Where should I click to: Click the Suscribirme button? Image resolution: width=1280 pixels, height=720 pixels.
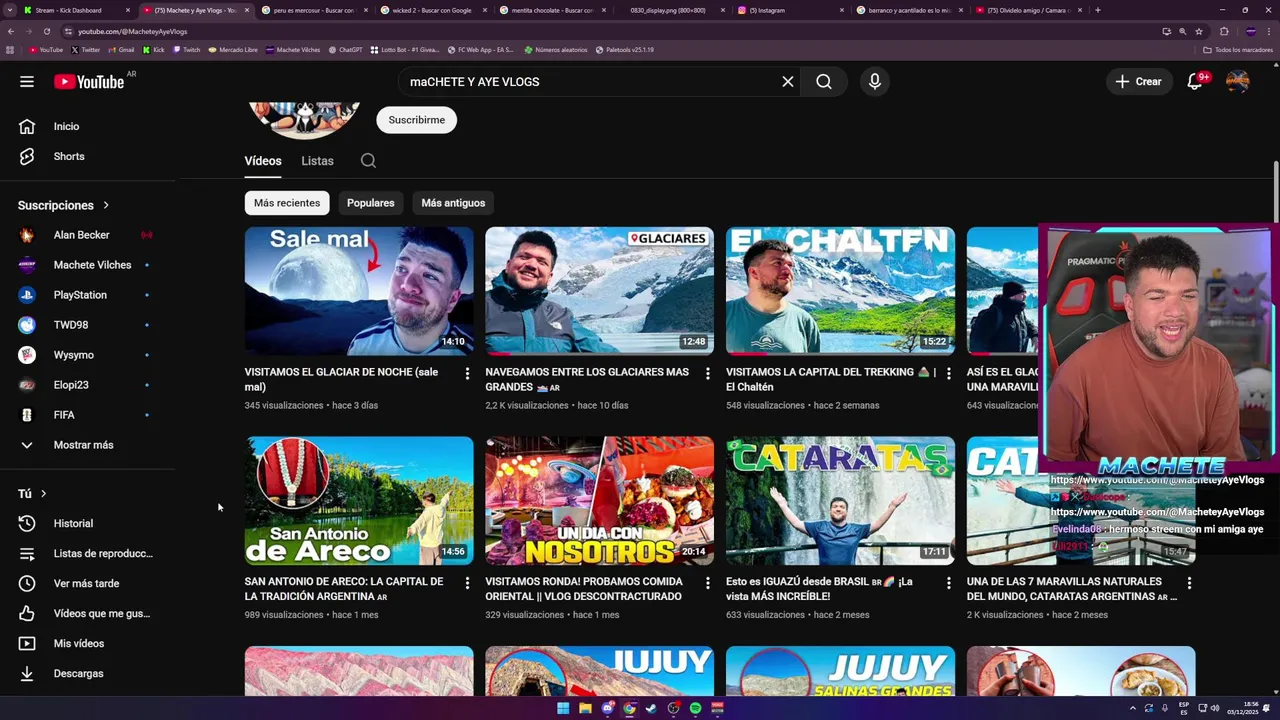tap(417, 120)
